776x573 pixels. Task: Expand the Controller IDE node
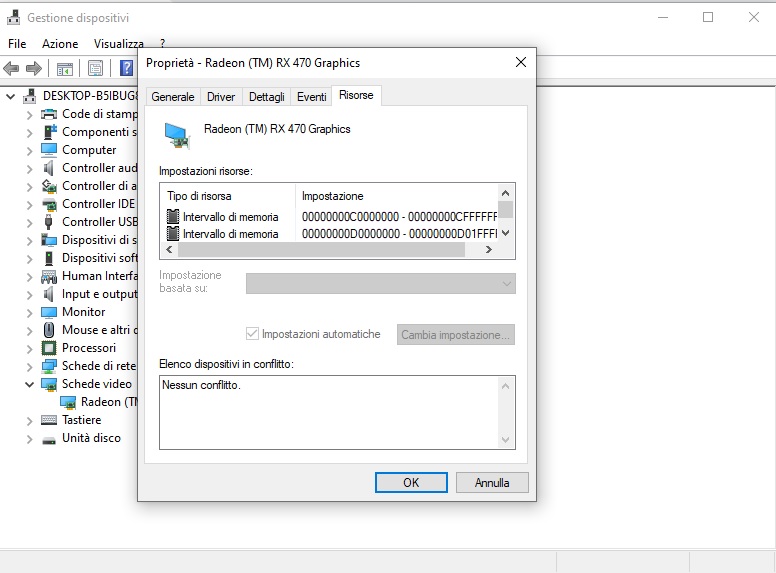tap(29, 204)
